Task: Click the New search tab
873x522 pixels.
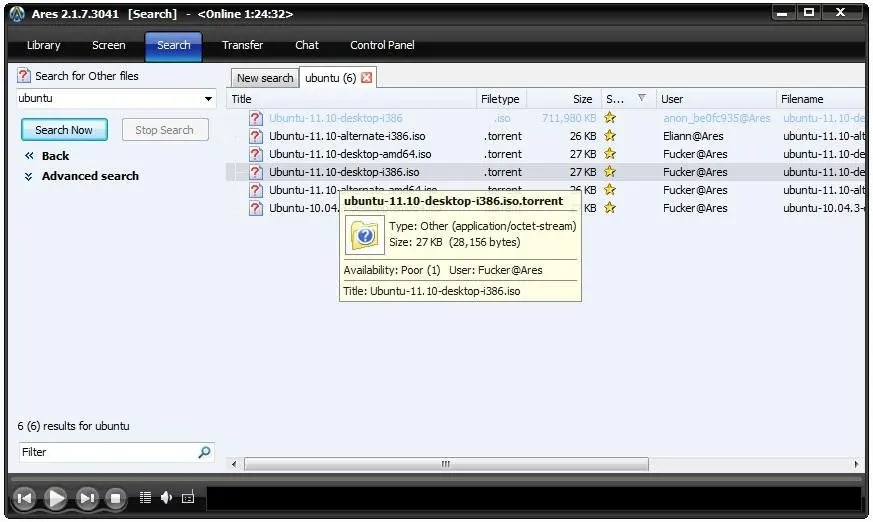Action: pos(265,78)
